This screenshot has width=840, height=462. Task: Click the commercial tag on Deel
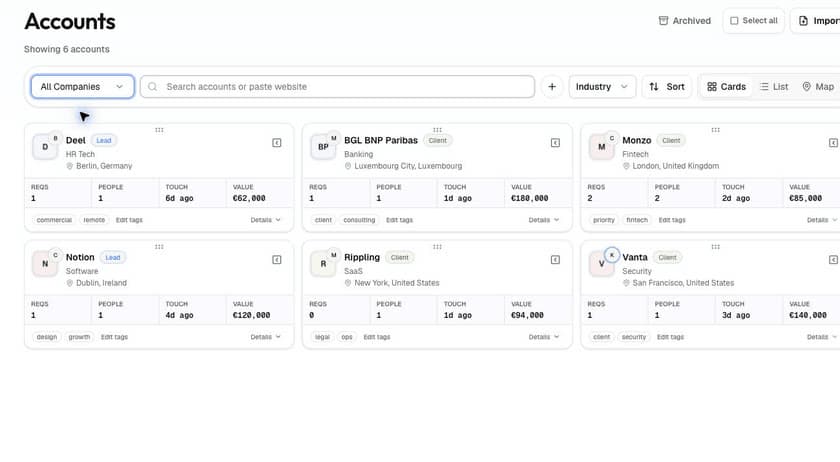tap(54, 220)
